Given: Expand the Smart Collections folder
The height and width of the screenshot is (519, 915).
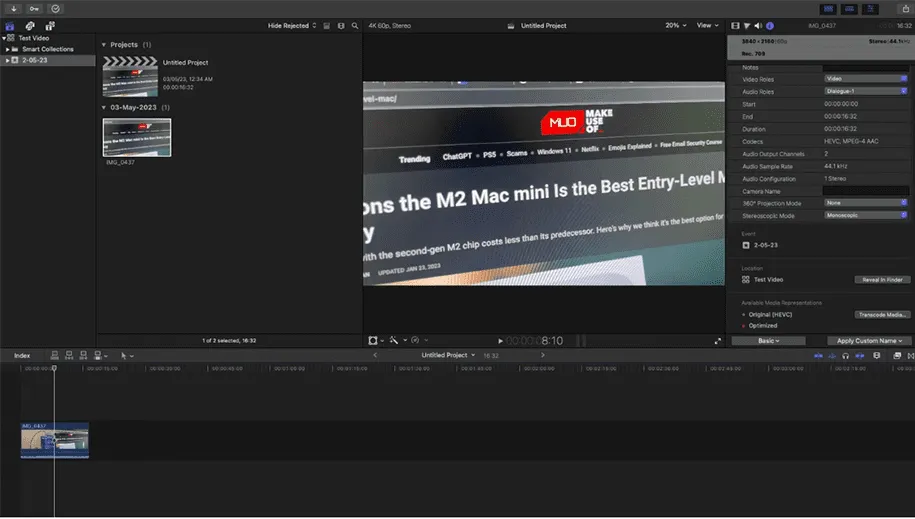Looking at the screenshot, I should [x=9, y=49].
